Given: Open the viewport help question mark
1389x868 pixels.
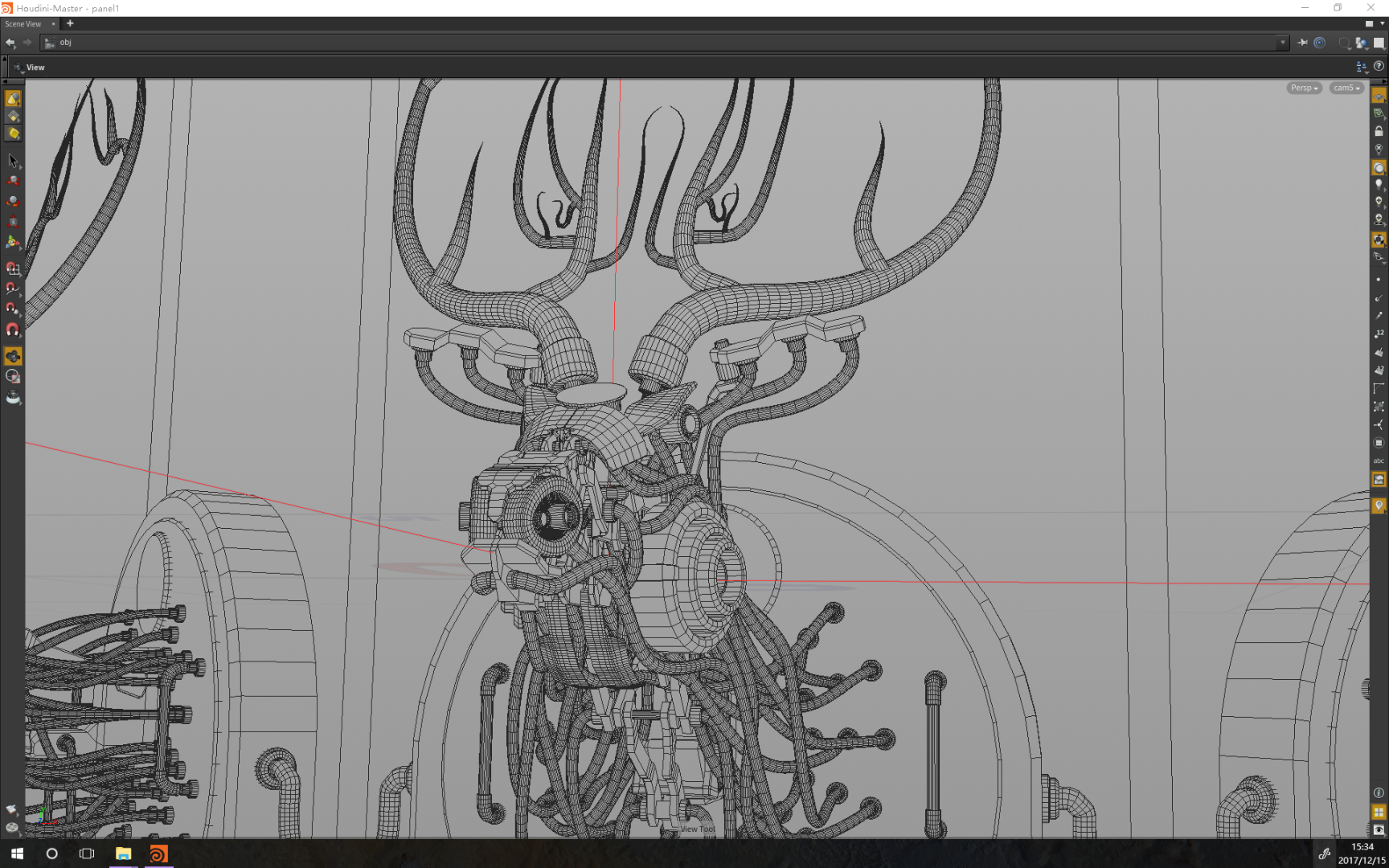Looking at the screenshot, I should pos(1379,67).
